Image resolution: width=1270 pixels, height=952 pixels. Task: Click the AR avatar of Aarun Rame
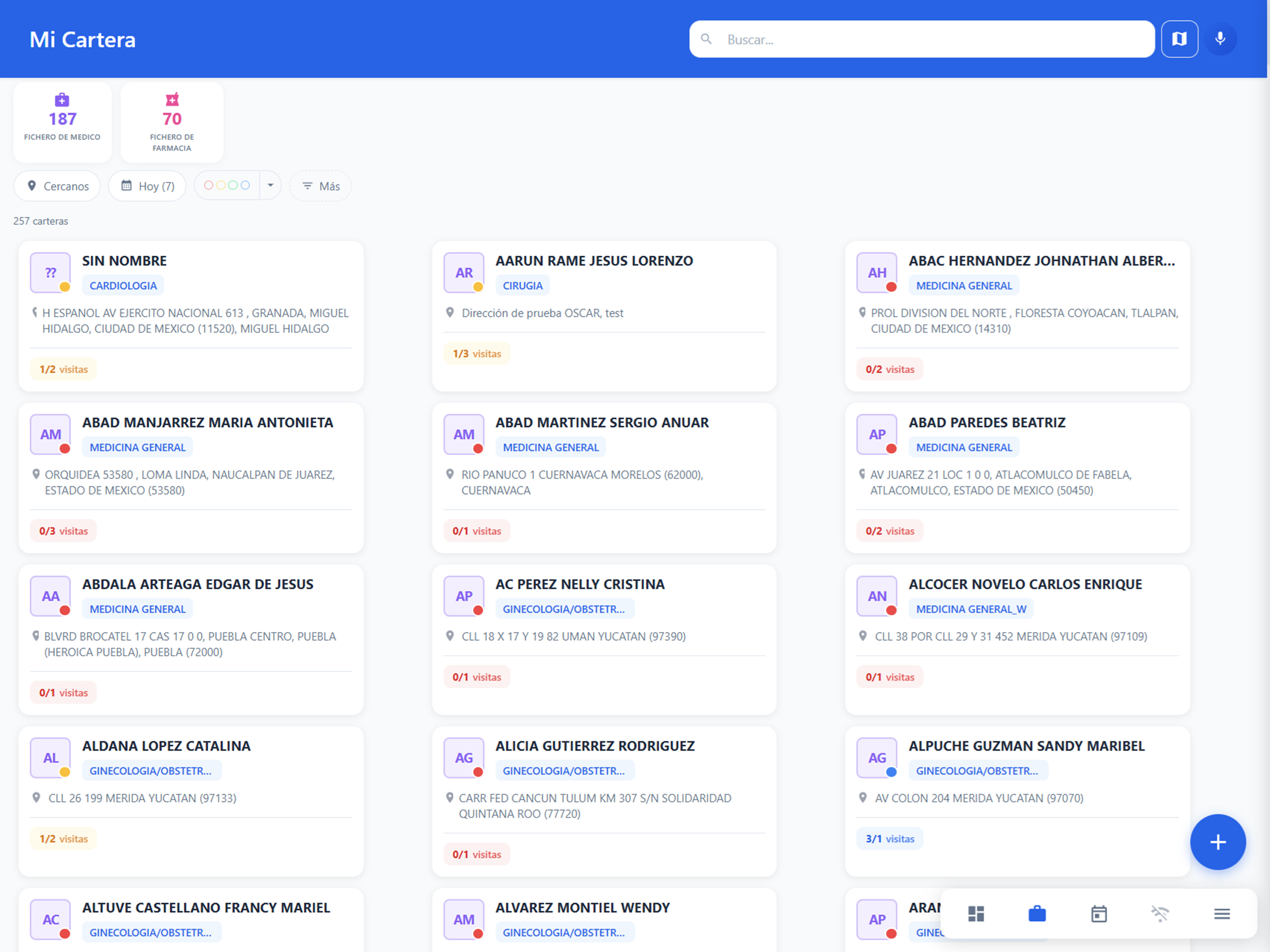point(464,273)
